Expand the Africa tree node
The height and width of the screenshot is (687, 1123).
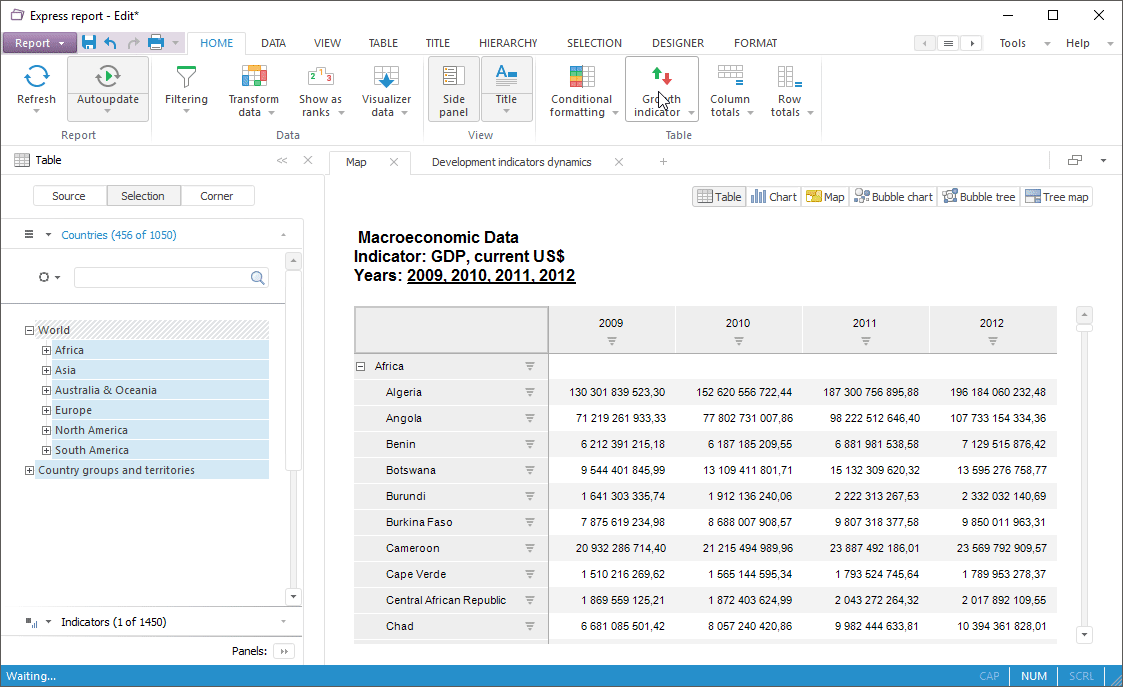point(46,350)
